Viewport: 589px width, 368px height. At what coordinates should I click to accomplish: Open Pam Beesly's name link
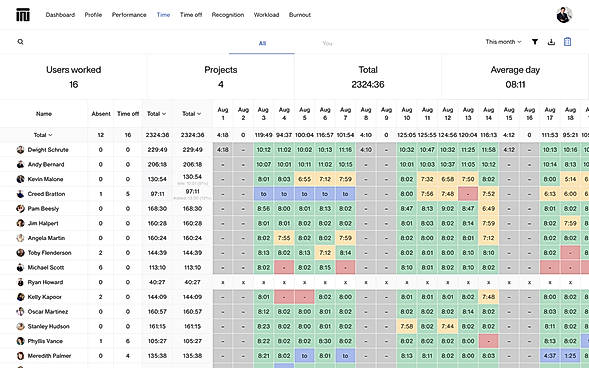[x=43, y=208]
